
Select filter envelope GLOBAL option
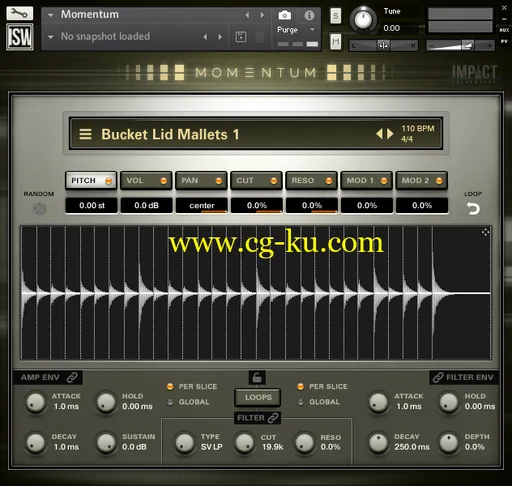tap(319, 402)
